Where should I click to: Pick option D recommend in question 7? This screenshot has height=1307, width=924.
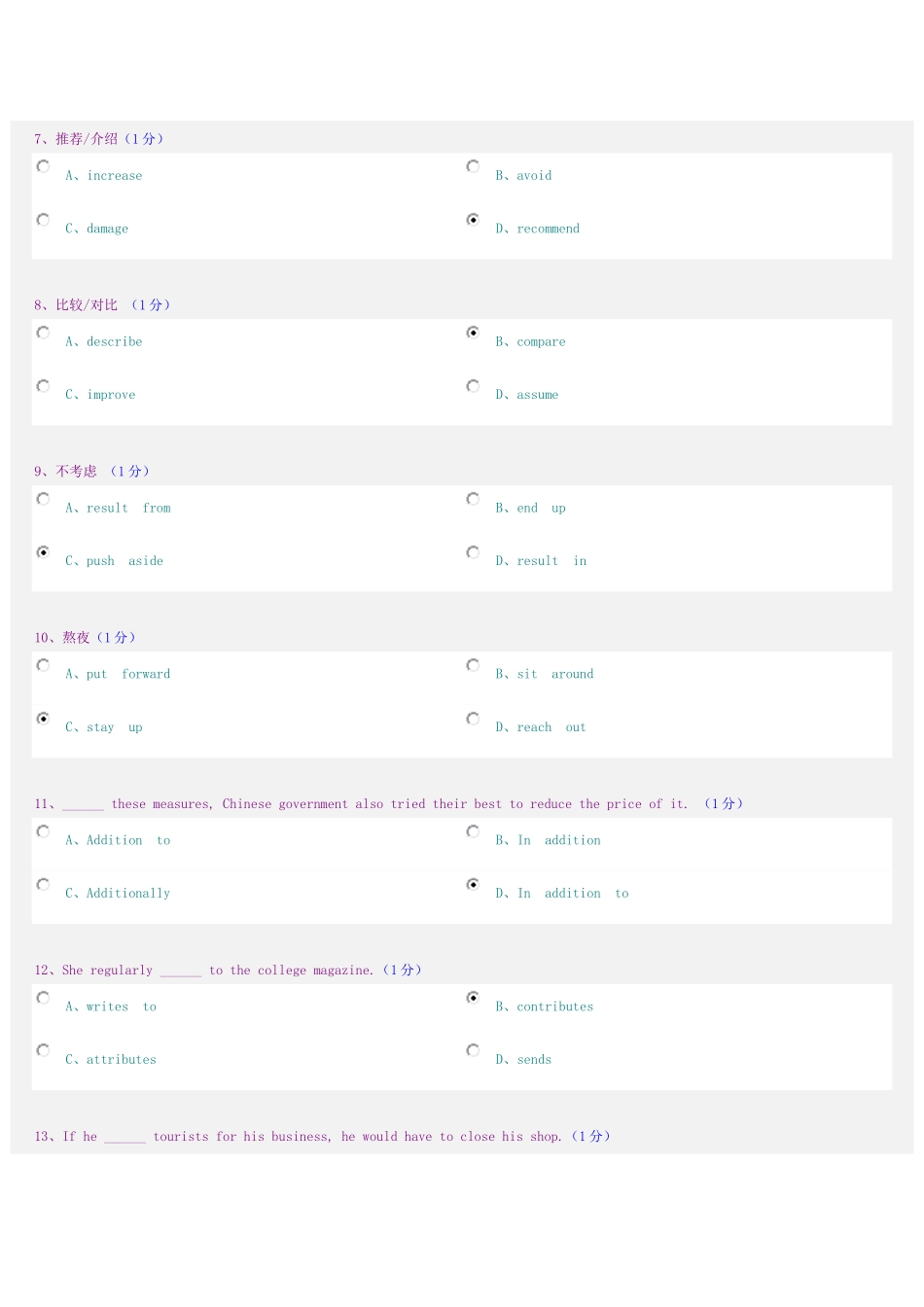(473, 220)
